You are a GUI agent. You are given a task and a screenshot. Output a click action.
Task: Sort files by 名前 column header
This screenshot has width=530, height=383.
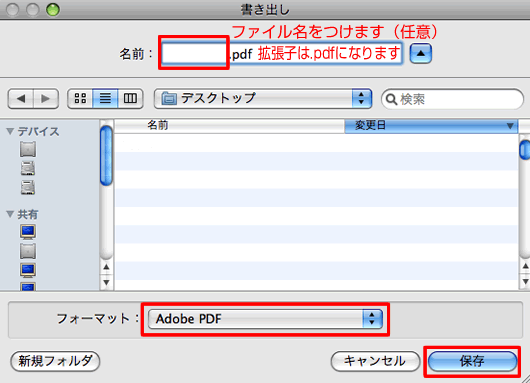[230, 126]
